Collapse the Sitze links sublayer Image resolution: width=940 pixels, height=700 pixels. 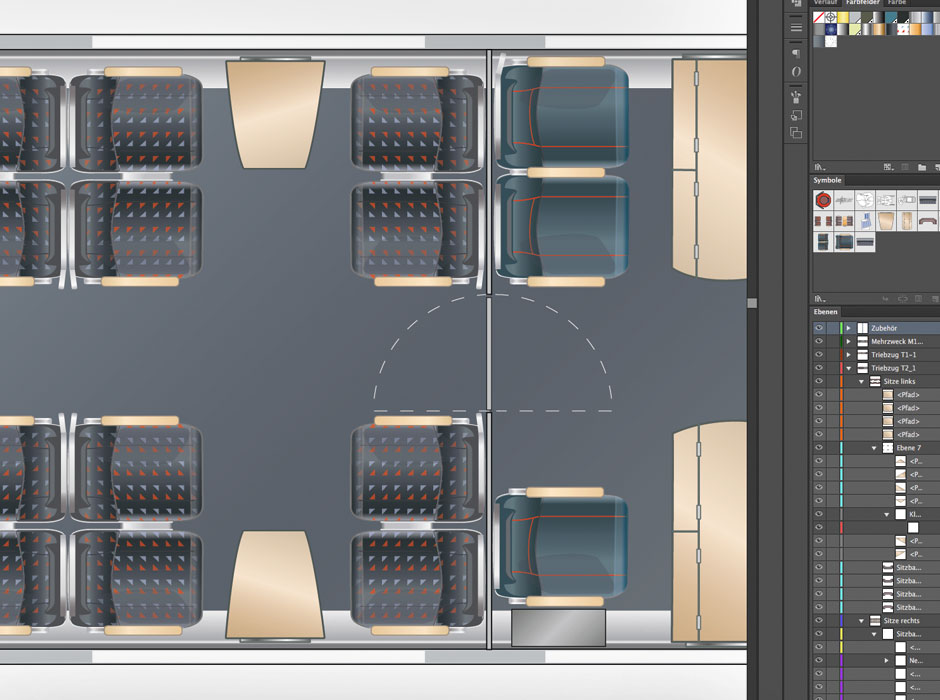click(x=861, y=381)
